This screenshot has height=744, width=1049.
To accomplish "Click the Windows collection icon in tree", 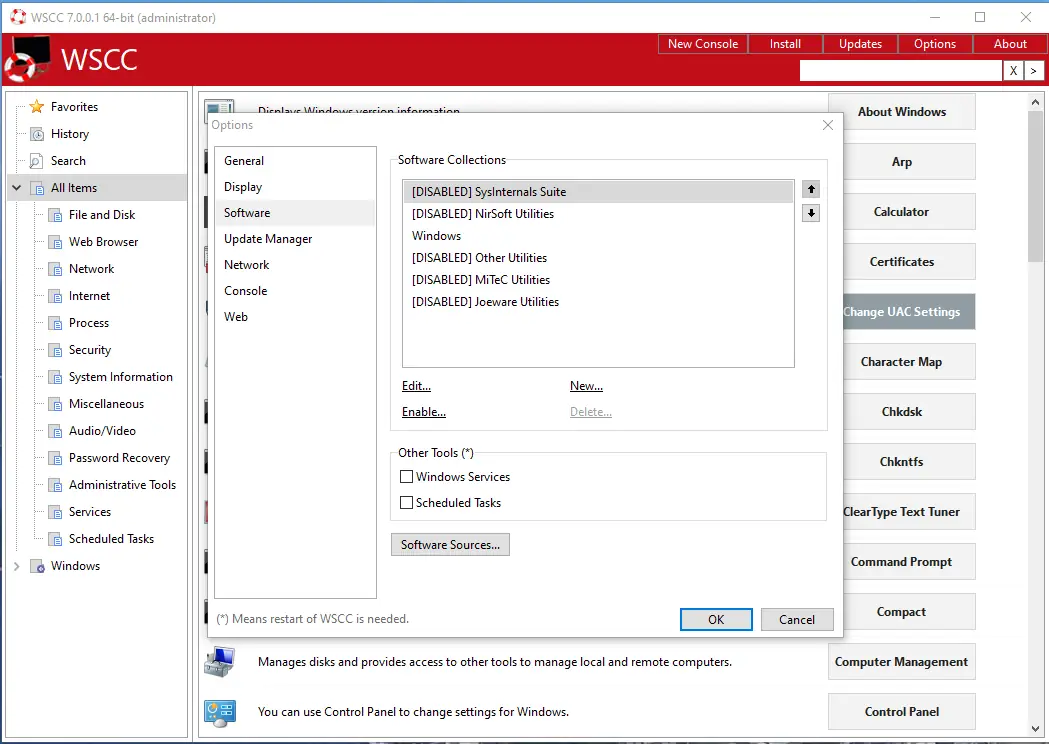I will 38,566.
